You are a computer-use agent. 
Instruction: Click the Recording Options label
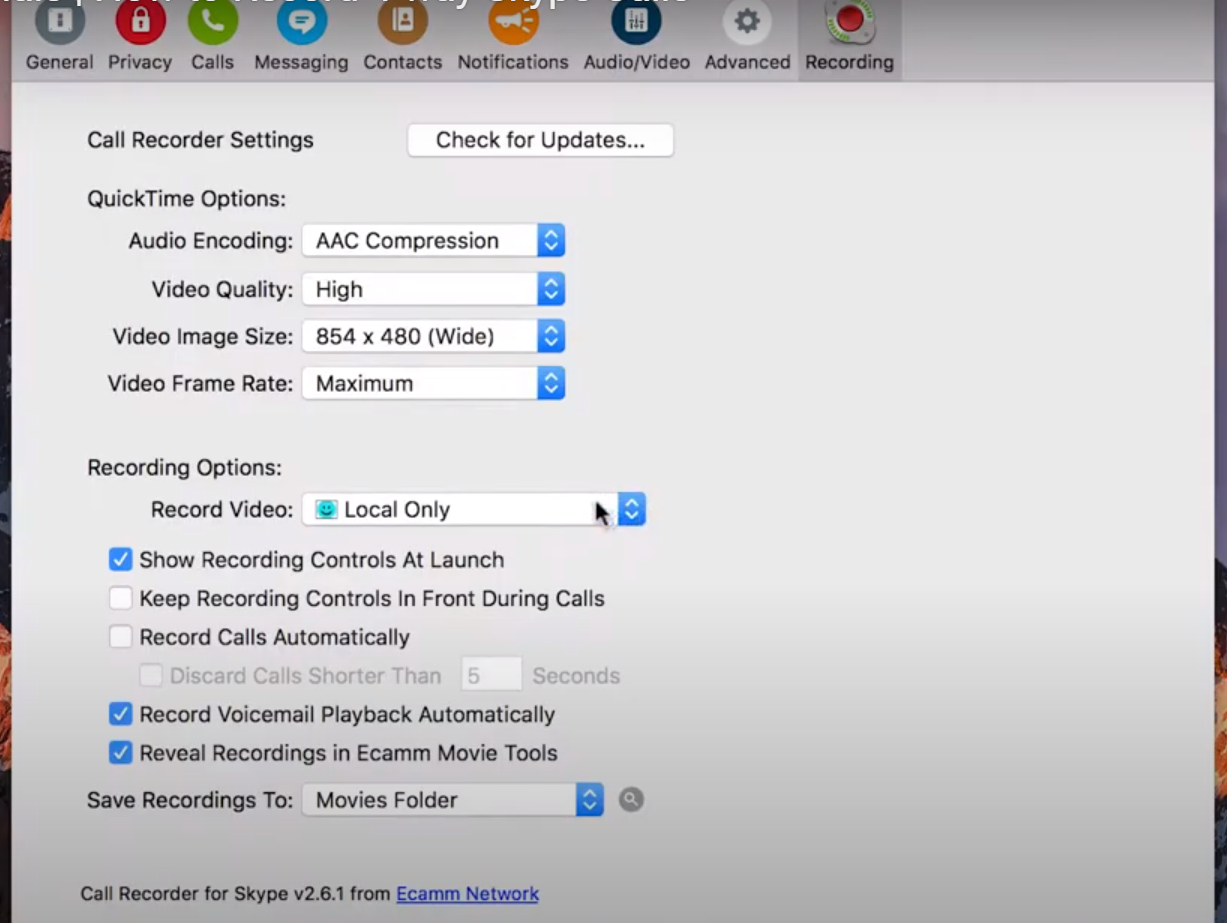pos(184,467)
